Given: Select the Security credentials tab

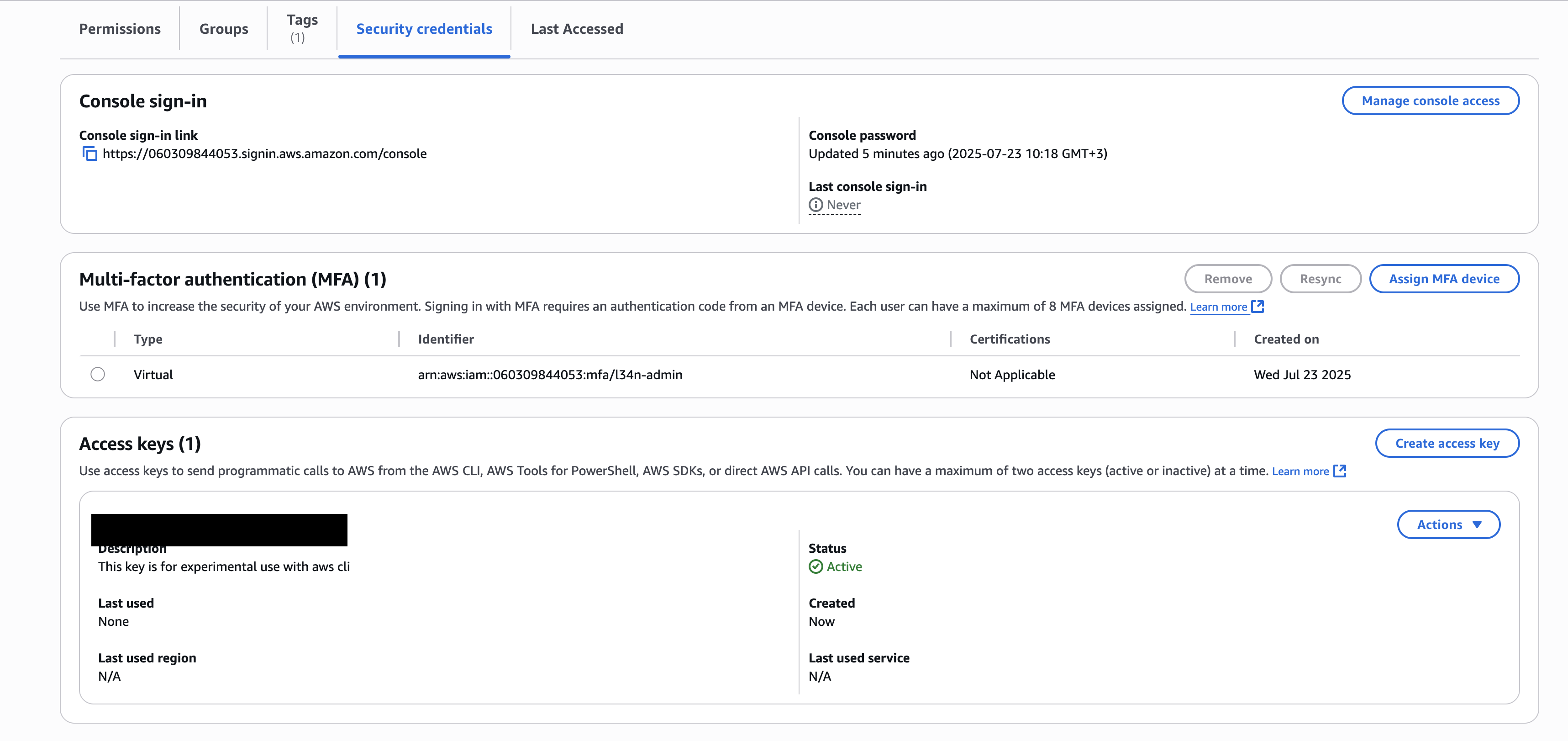Looking at the screenshot, I should (x=424, y=29).
